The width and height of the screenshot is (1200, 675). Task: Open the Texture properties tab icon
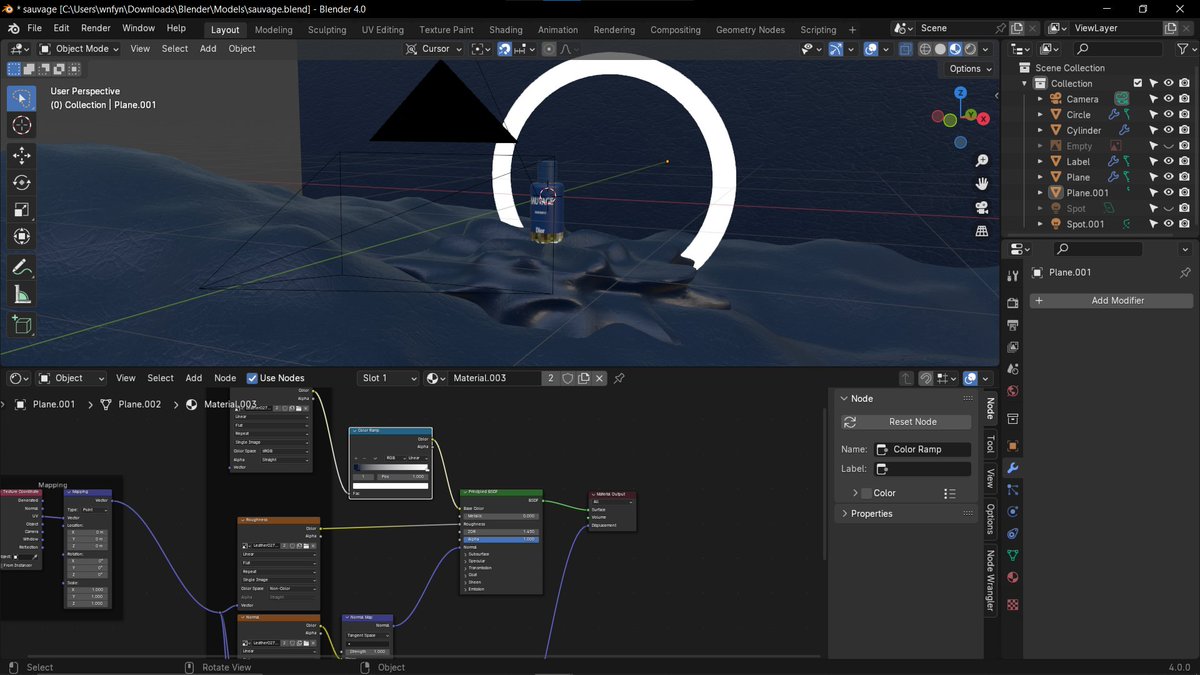tap(1013, 604)
